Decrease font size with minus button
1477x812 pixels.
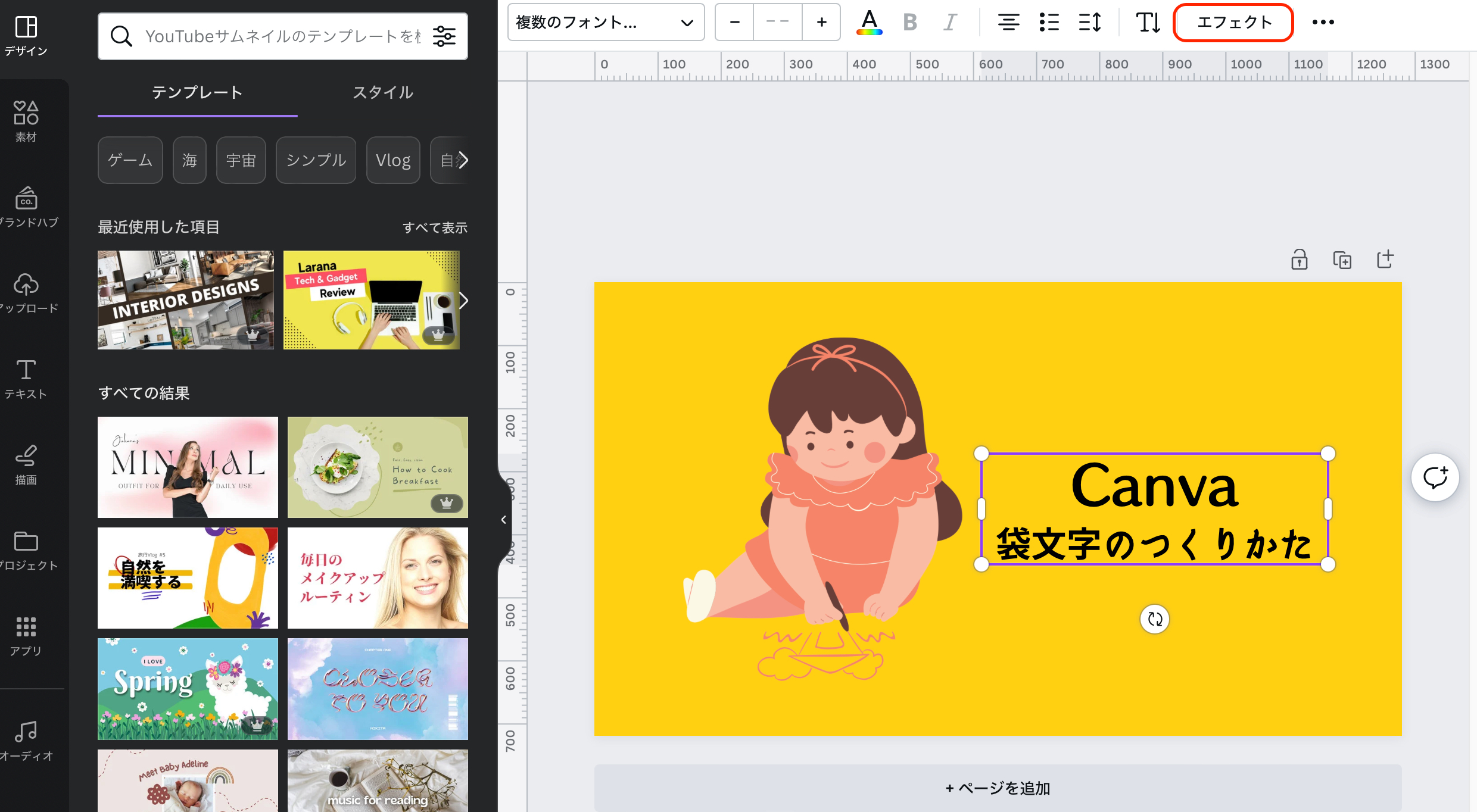pyautogui.click(x=734, y=23)
